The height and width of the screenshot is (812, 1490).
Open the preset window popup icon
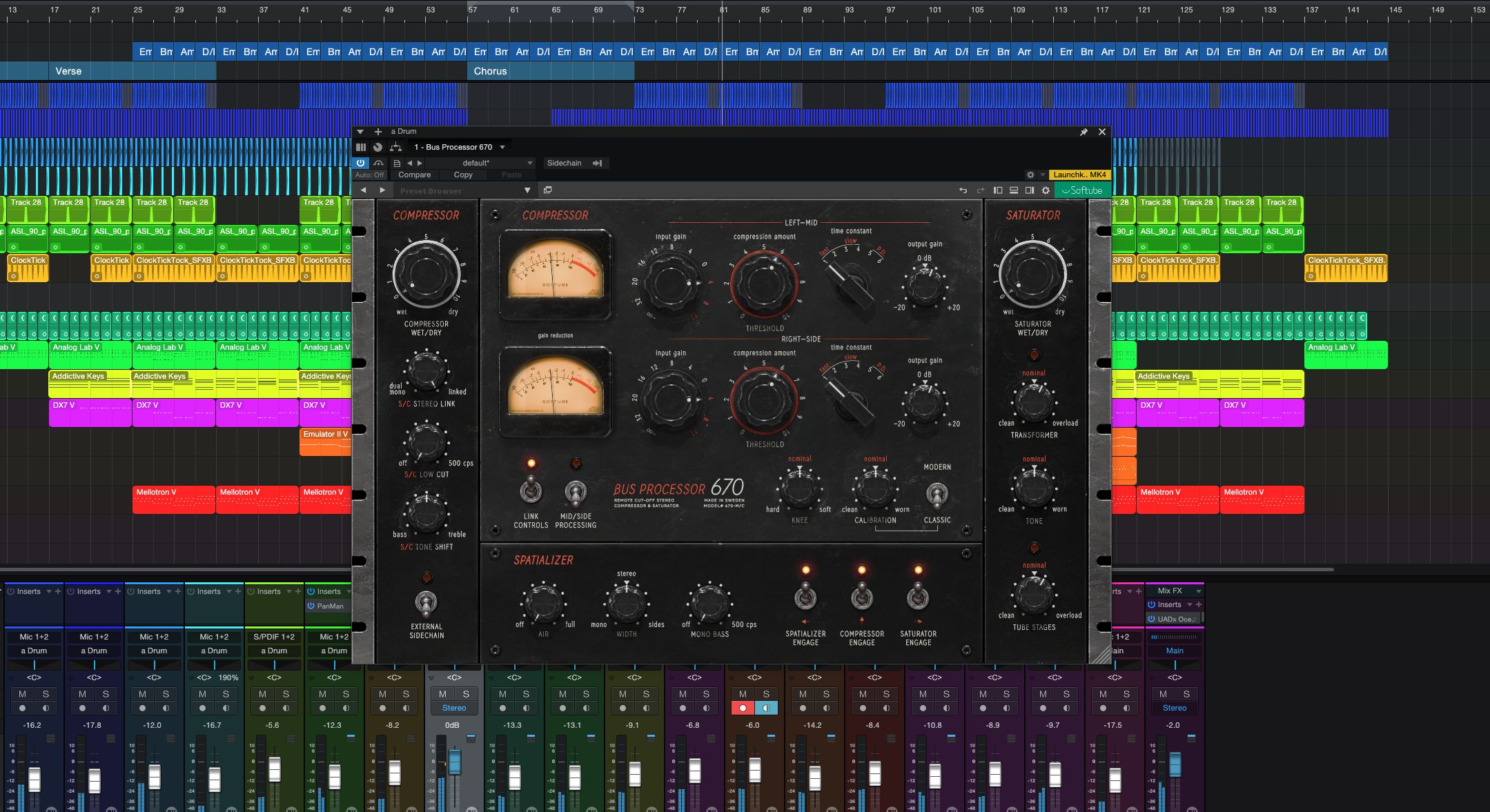[547, 190]
